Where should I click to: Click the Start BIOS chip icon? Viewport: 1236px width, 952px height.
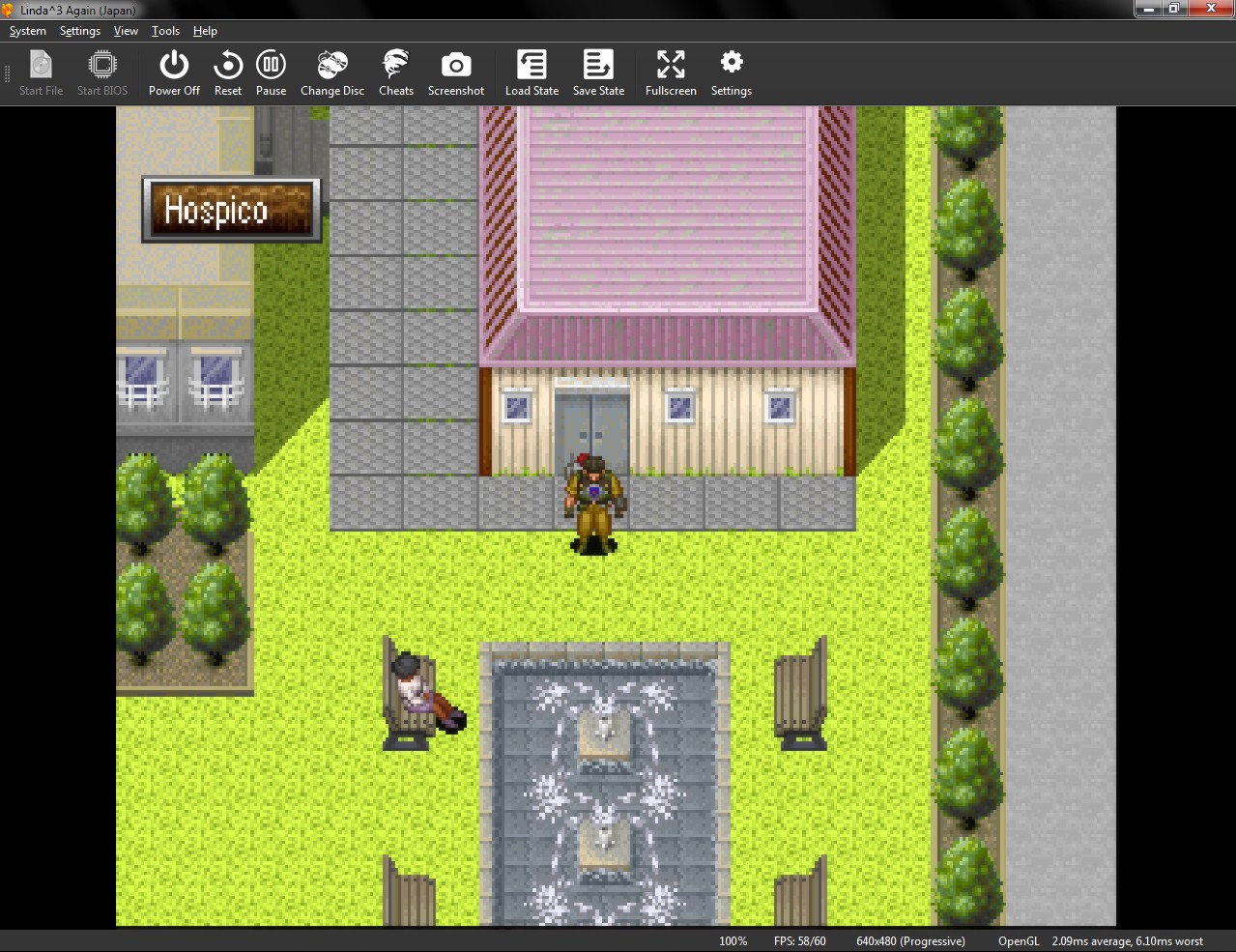(102, 73)
